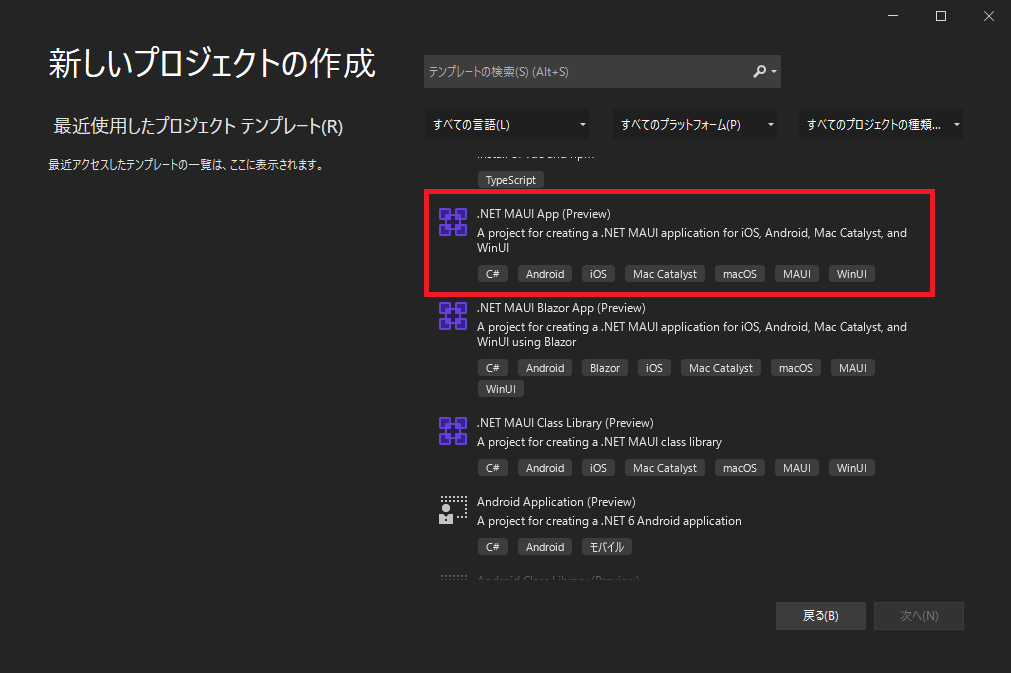Minimize the dialog window

pos(893,15)
